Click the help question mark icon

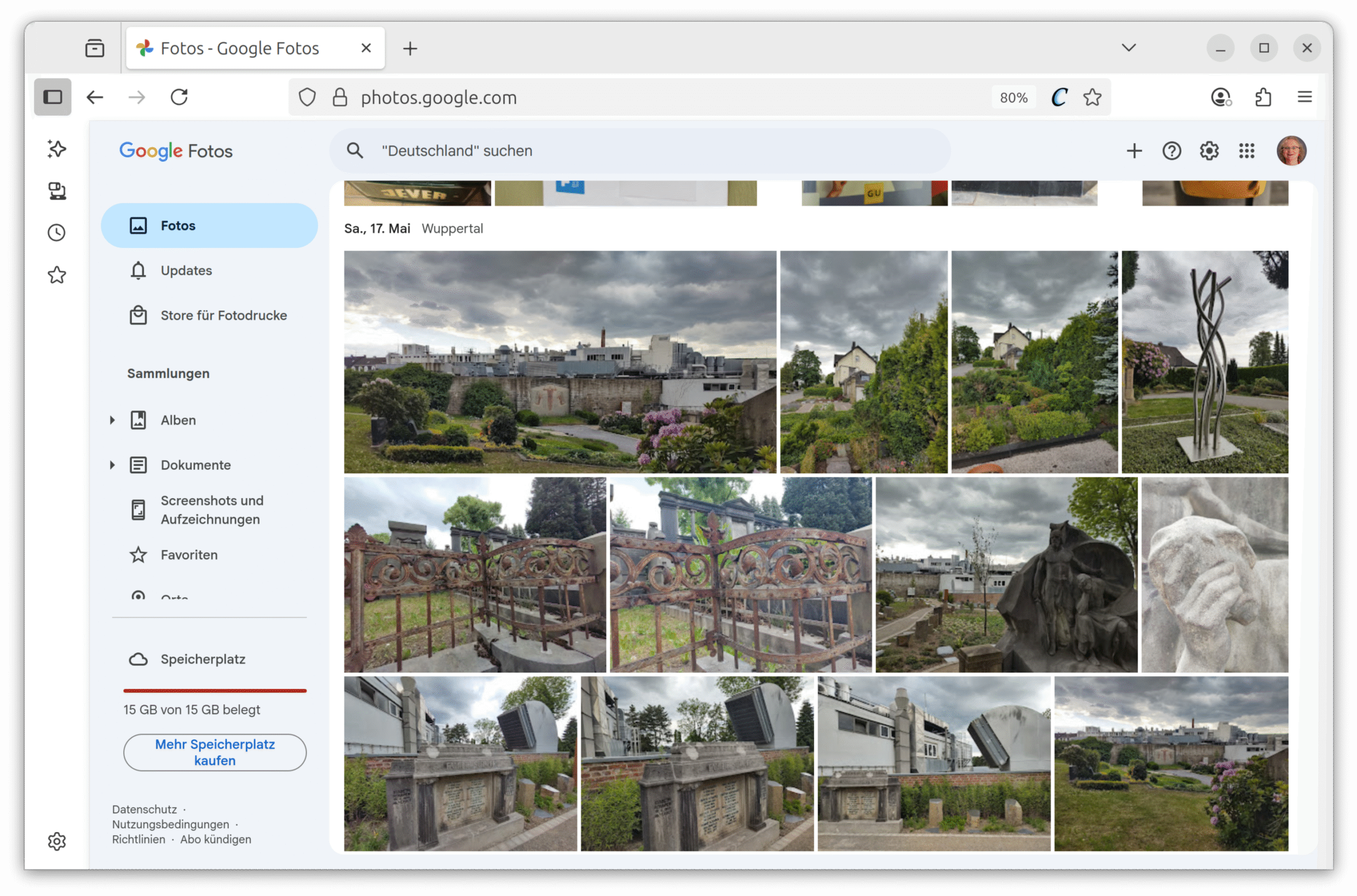(1171, 151)
